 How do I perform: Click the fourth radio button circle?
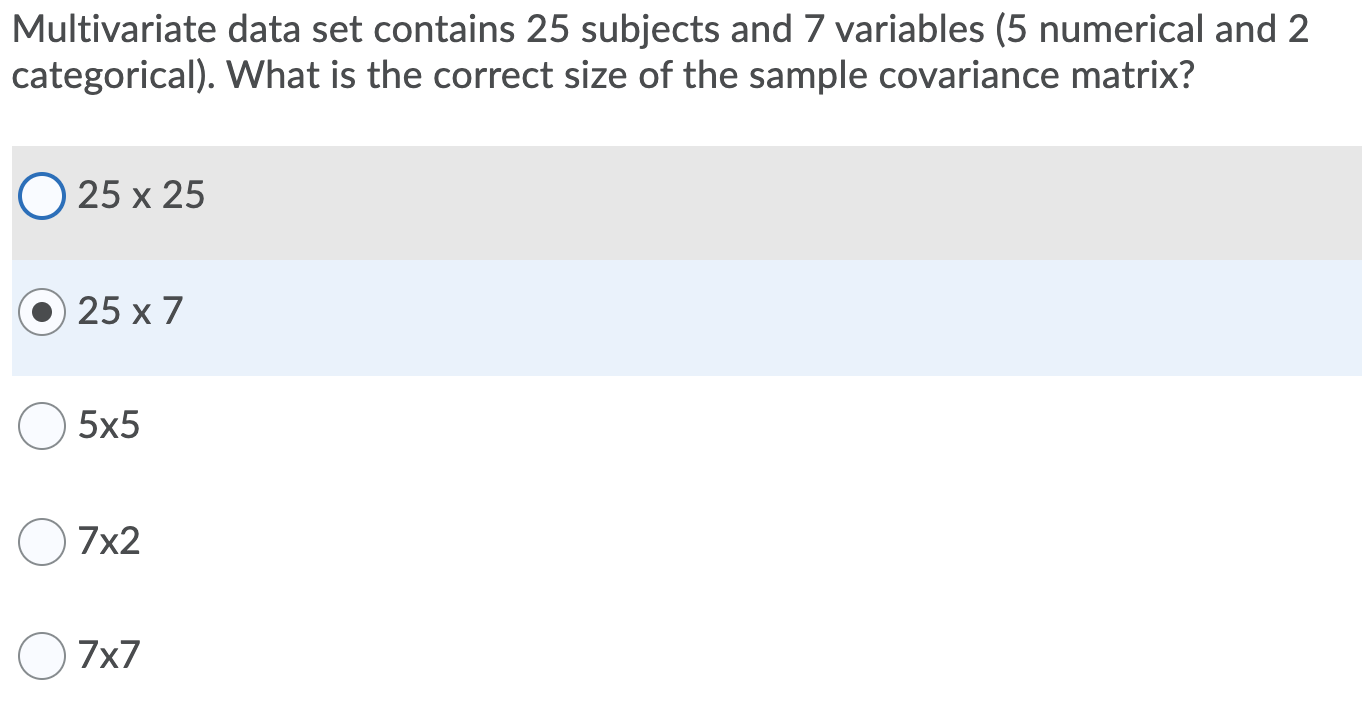[x=41, y=541]
